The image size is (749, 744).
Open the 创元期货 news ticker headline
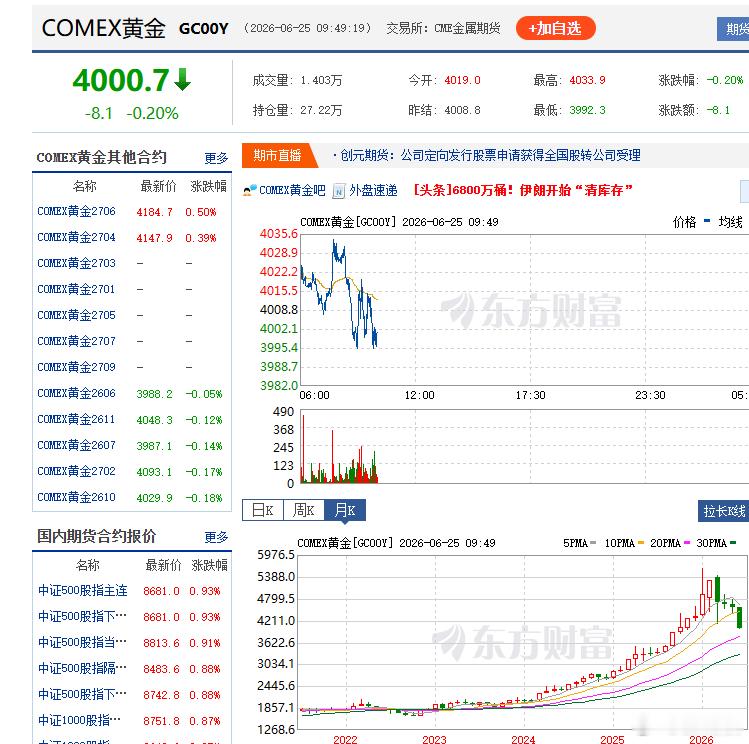coord(491,155)
